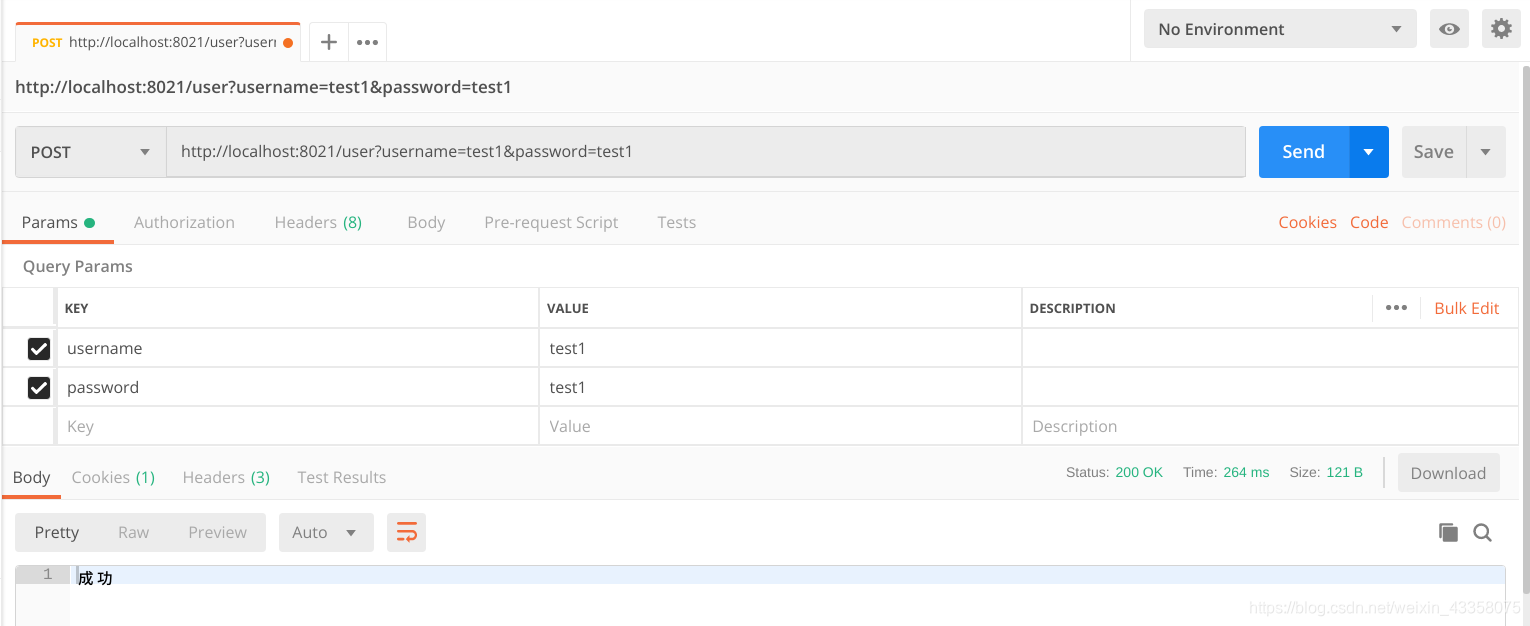Click the request URL input field

pyautogui.click(x=705, y=152)
